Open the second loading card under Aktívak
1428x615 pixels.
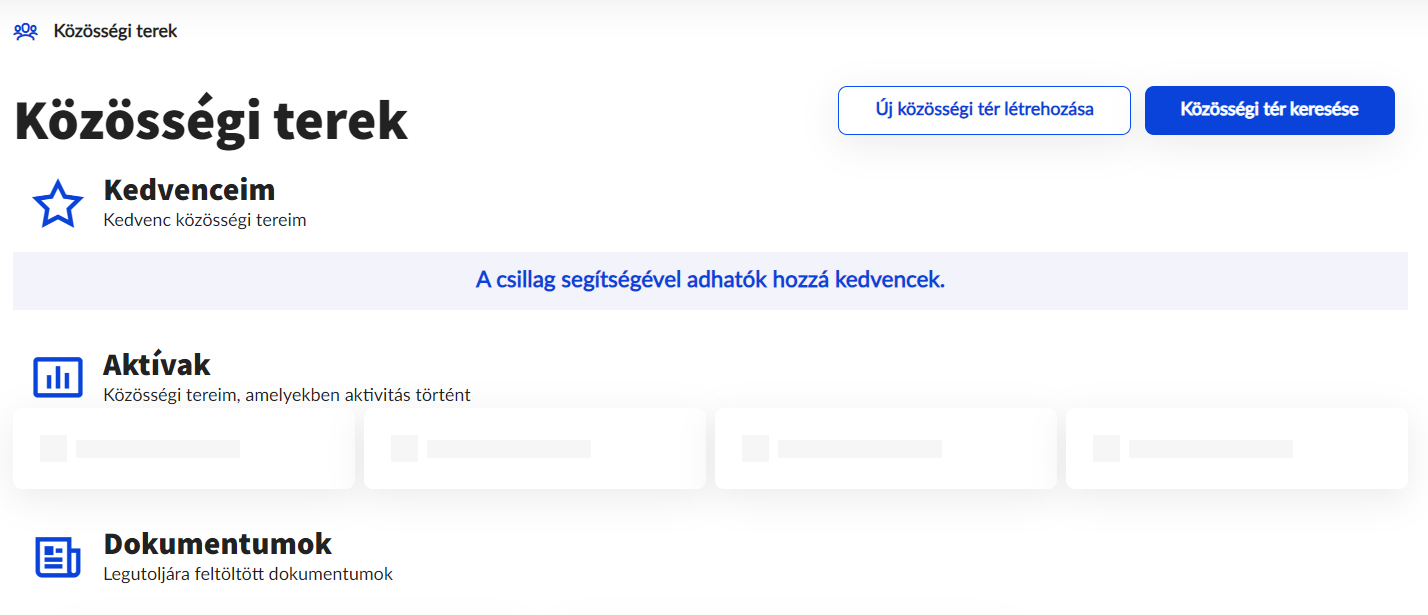tap(535, 448)
